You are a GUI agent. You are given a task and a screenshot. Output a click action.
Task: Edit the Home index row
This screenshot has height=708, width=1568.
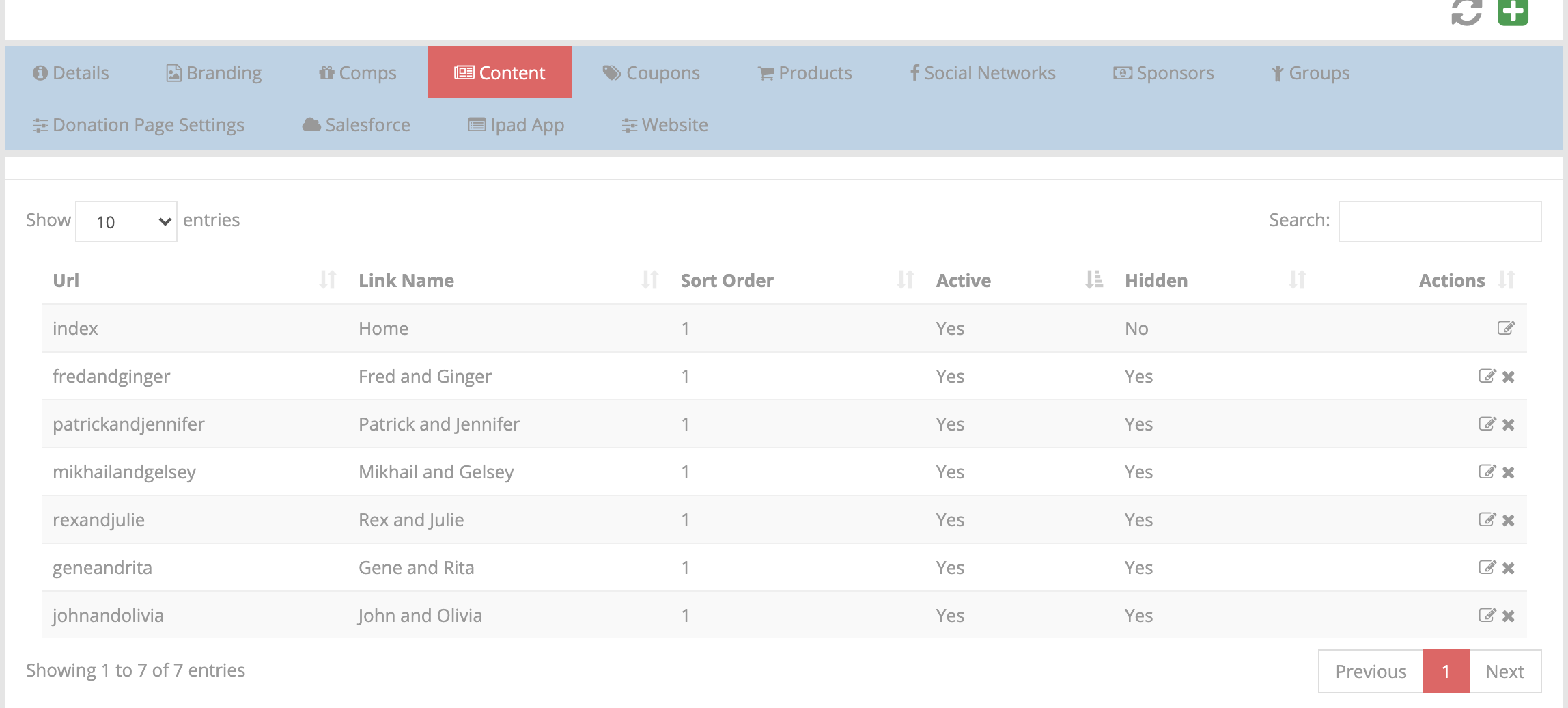[1505, 329]
